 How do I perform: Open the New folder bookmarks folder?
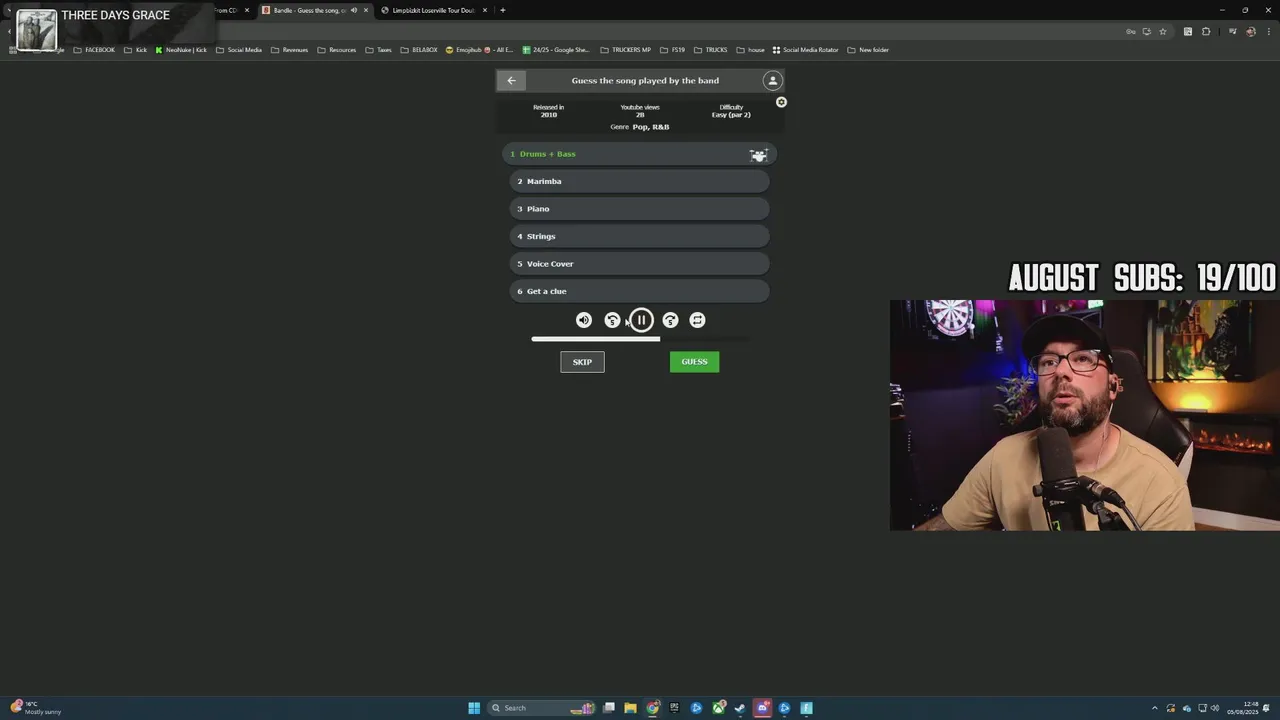(x=868, y=50)
